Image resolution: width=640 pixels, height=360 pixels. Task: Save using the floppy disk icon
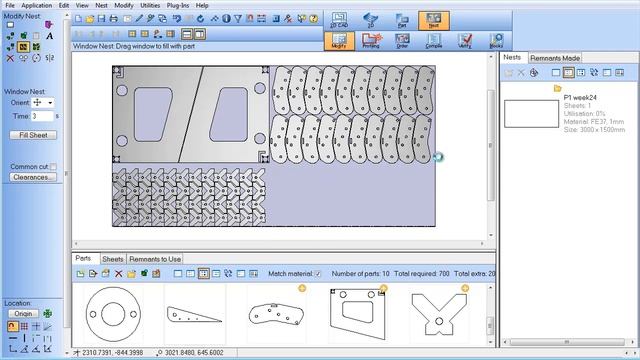101,19
